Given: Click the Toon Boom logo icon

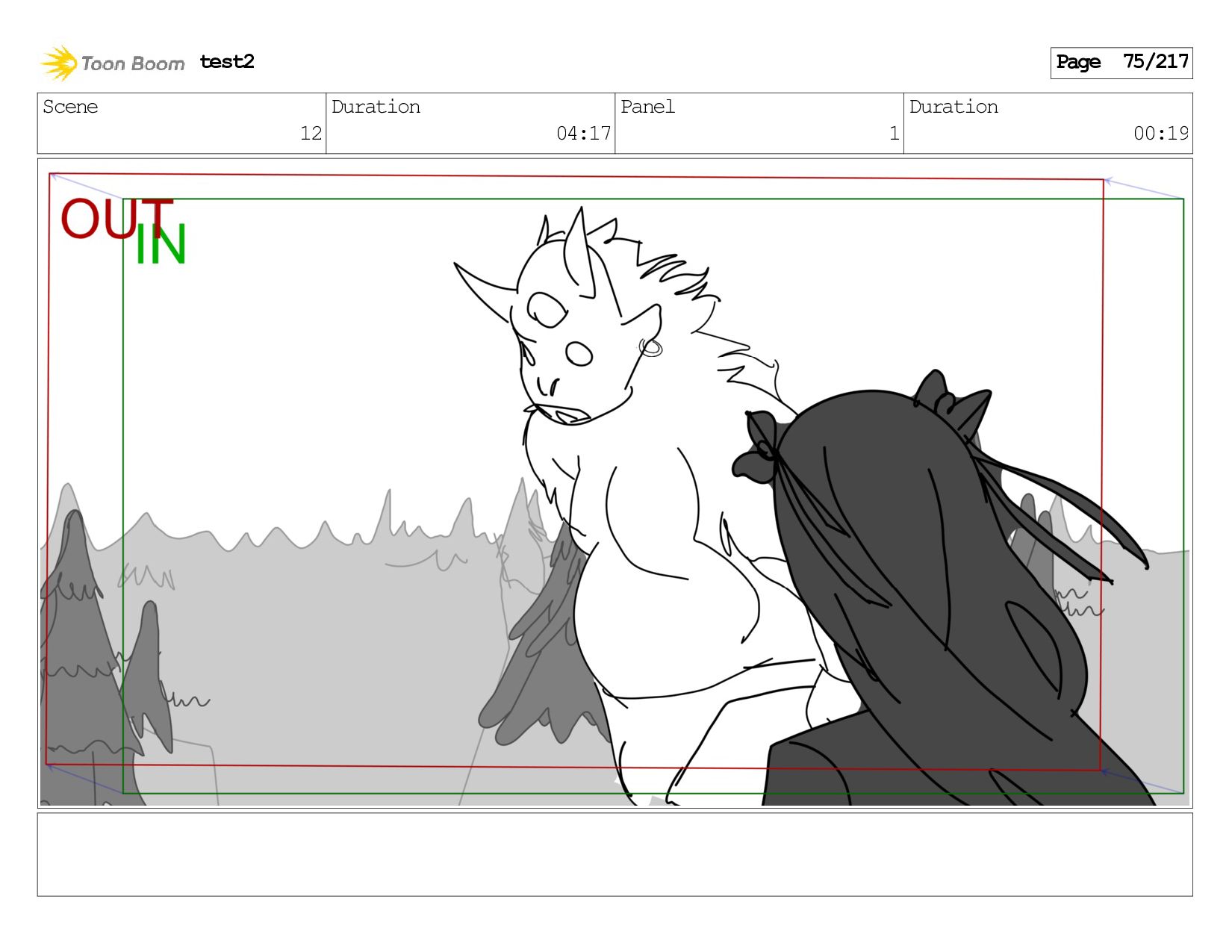Looking at the screenshot, I should (x=59, y=63).
